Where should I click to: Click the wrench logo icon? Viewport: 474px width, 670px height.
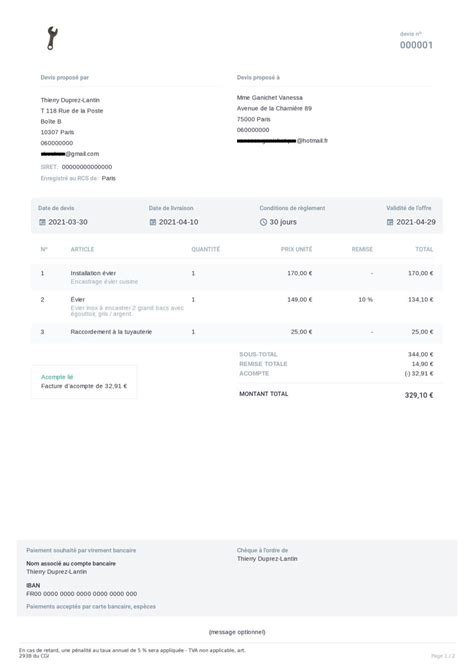[x=52, y=38]
